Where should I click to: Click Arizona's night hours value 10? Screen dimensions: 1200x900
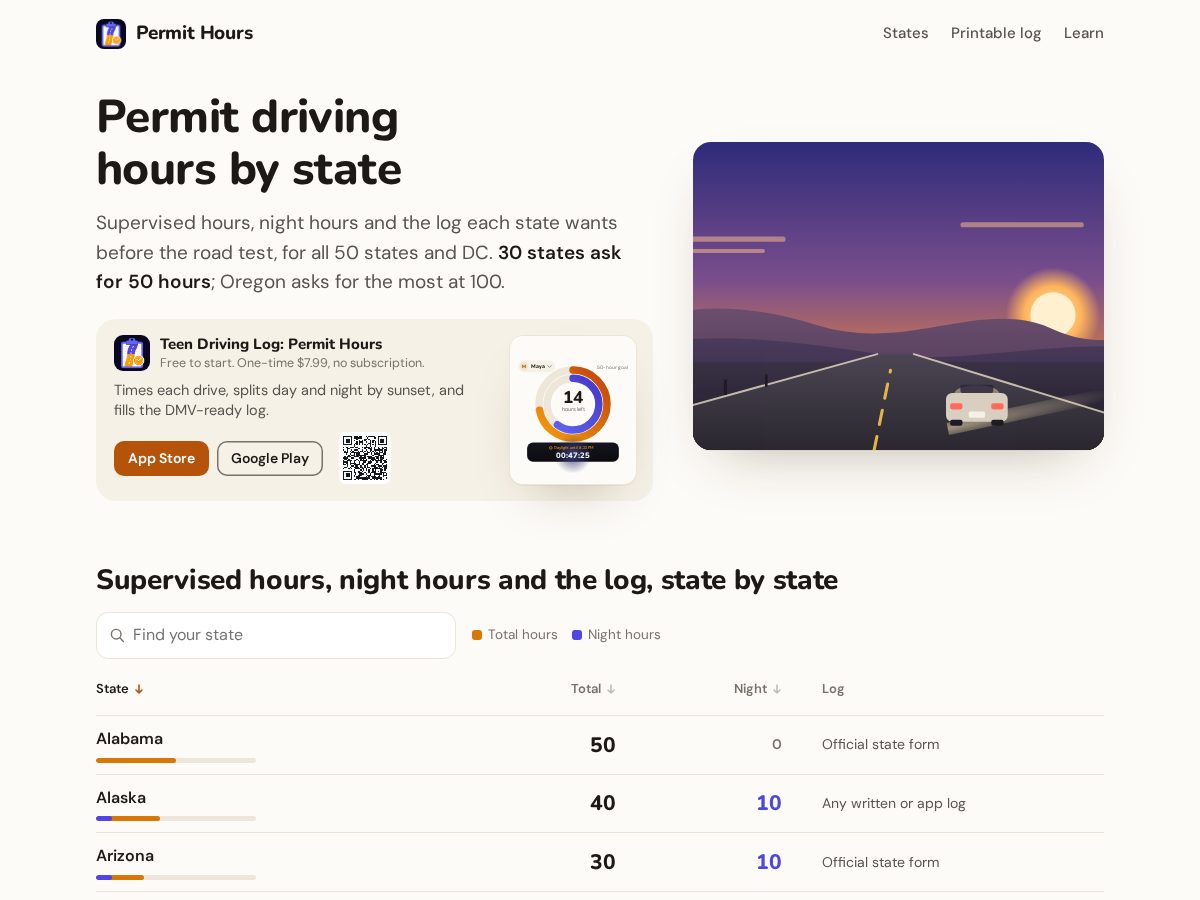(769, 862)
